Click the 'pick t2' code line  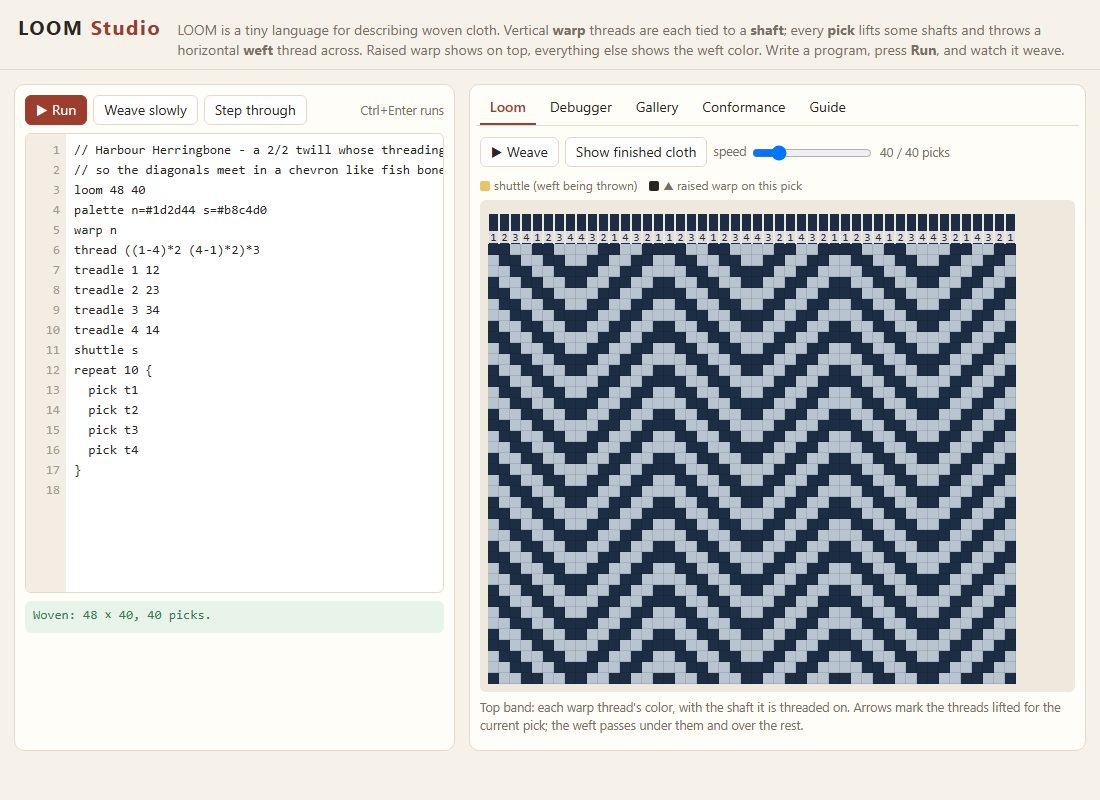(113, 410)
